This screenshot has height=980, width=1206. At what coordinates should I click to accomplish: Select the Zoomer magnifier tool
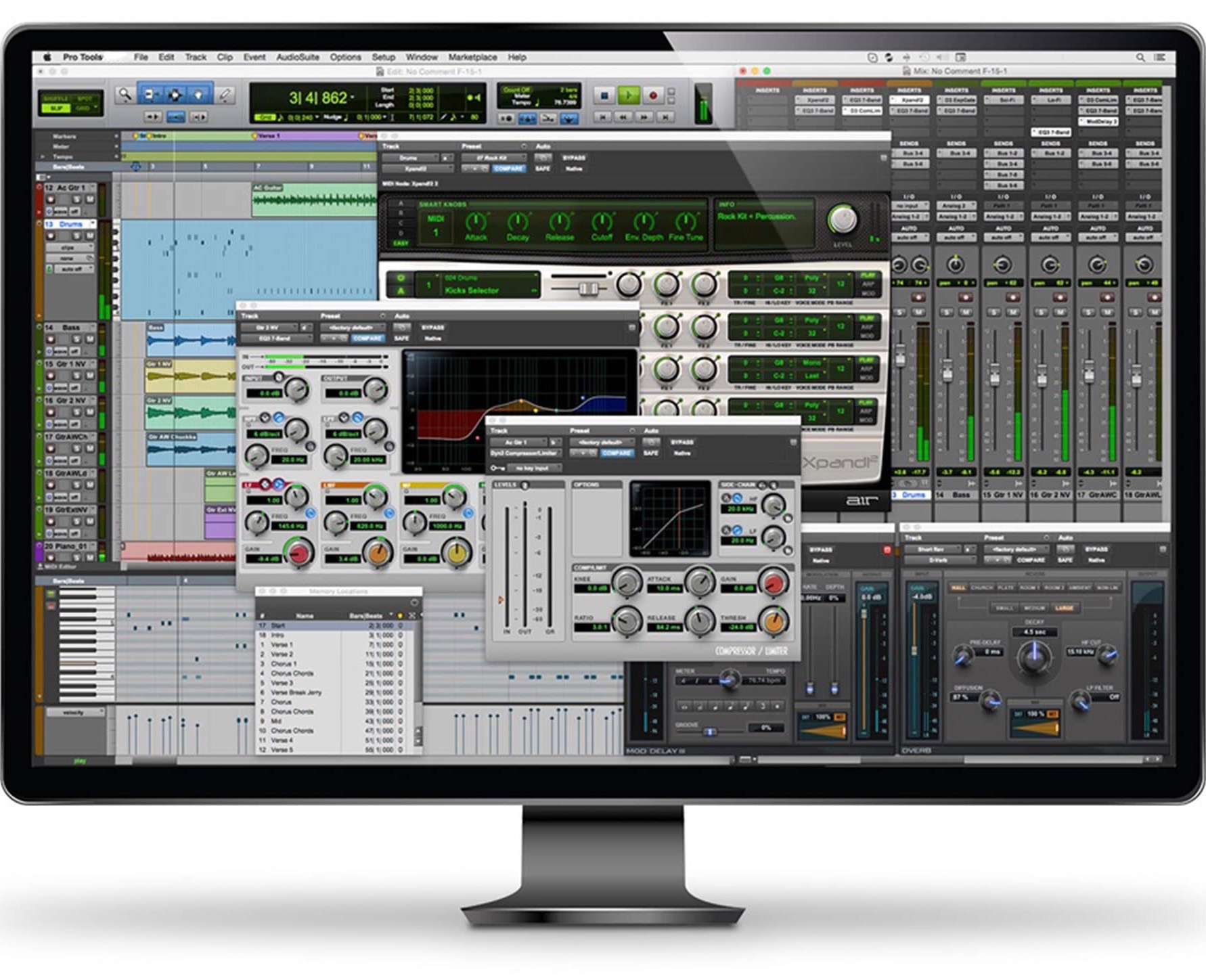pyautogui.click(x=125, y=95)
